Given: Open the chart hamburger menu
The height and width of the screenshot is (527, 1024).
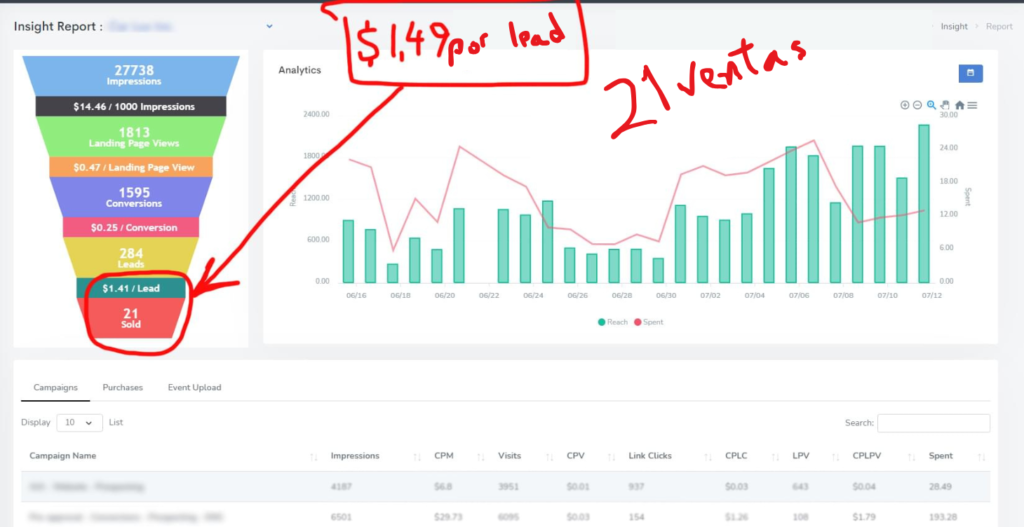Looking at the screenshot, I should (x=972, y=105).
